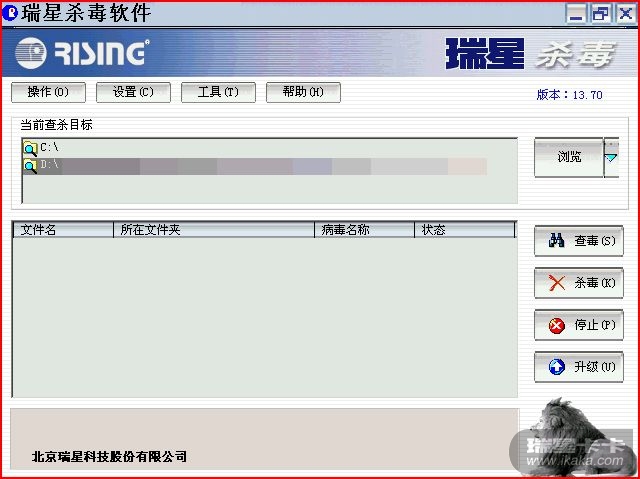Restore the 瑞星杀毒软件 window size
The height and width of the screenshot is (479, 640).
point(601,13)
